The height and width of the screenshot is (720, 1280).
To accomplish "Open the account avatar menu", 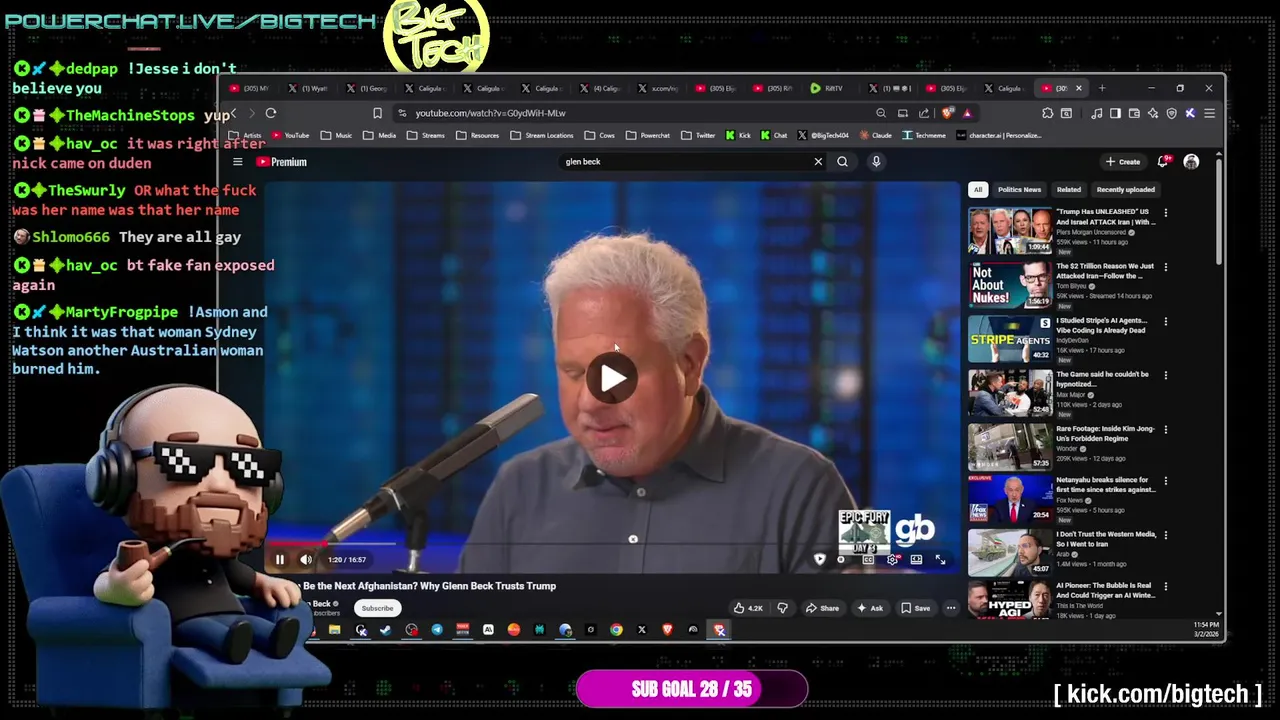I will click(x=1191, y=162).
